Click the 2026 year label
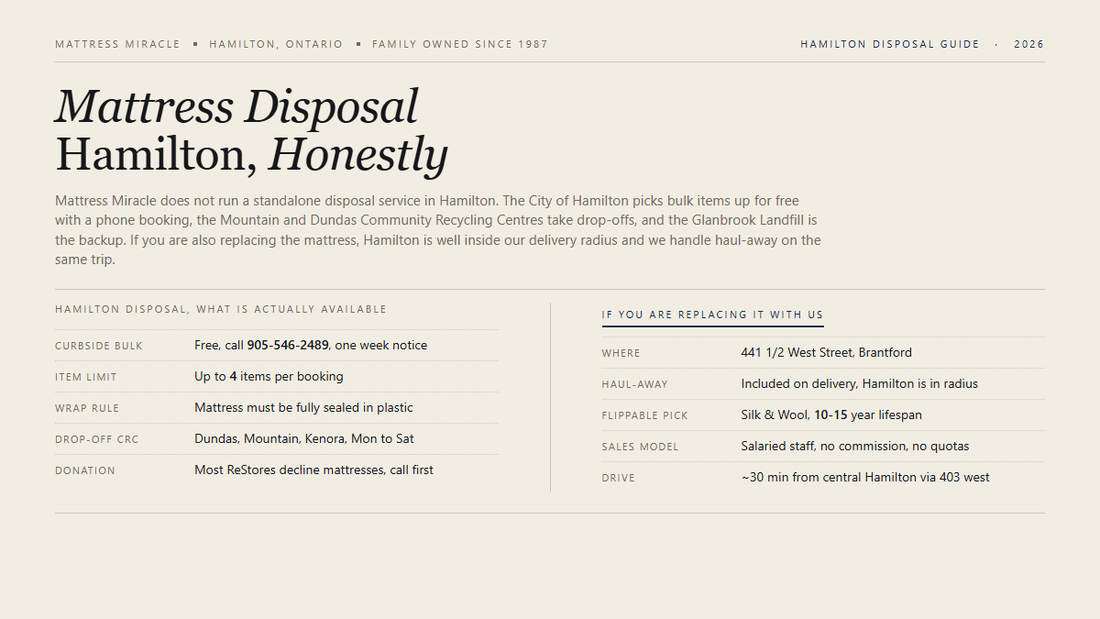The height and width of the screenshot is (619, 1100). (1029, 44)
